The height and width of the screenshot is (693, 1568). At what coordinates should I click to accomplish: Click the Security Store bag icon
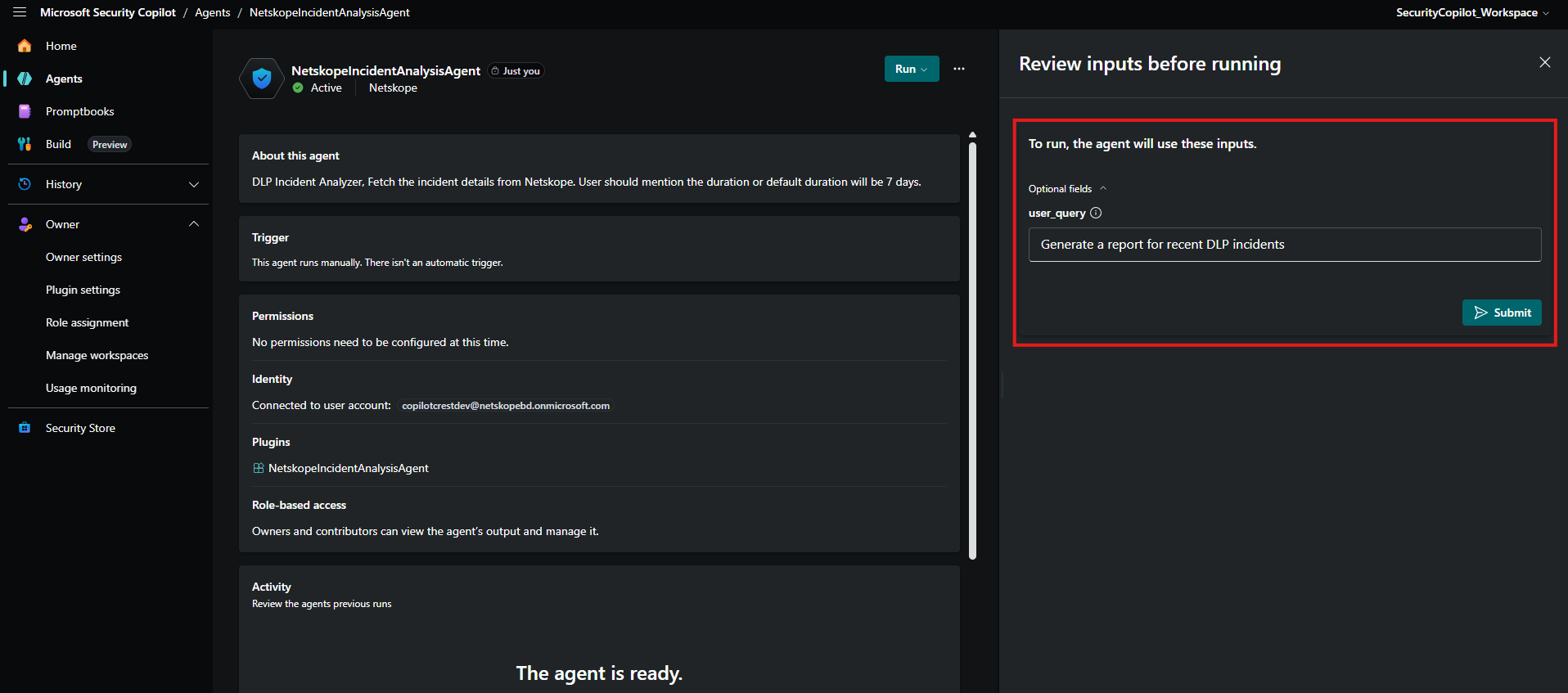click(25, 428)
